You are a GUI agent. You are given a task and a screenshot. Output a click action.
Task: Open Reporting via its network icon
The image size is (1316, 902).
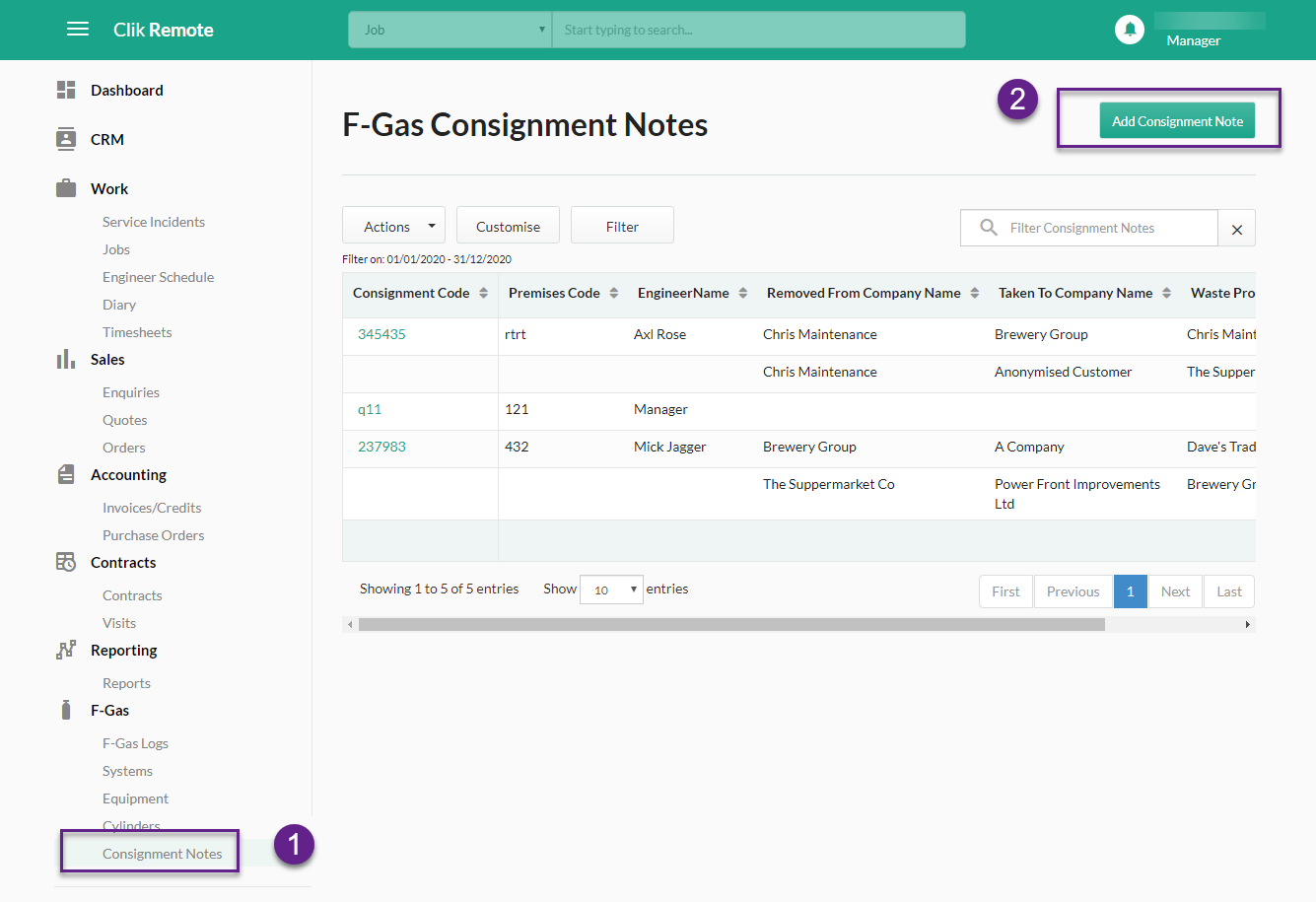[66, 649]
